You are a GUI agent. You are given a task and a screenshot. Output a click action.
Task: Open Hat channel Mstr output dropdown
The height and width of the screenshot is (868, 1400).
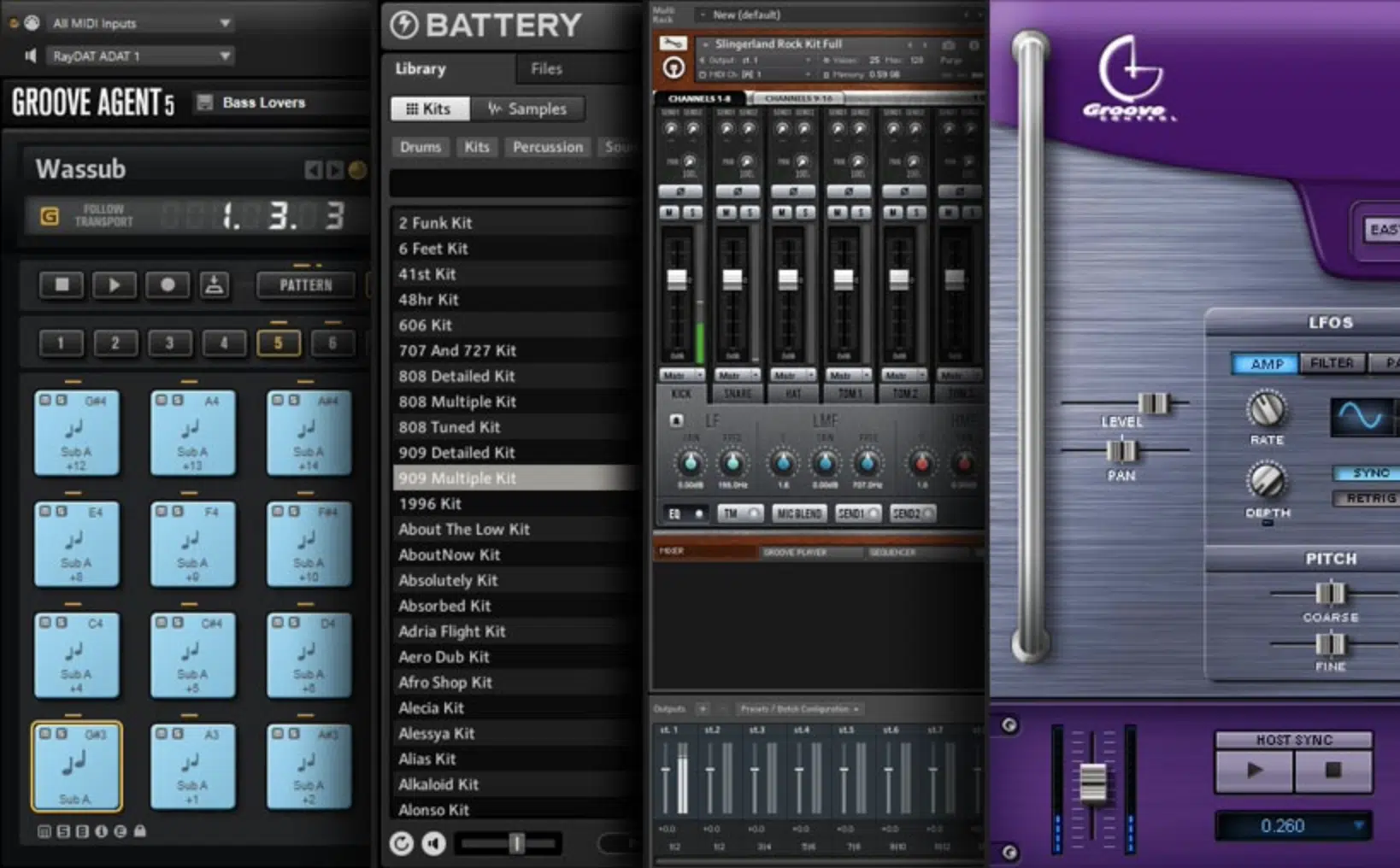pyautogui.click(x=792, y=375)
